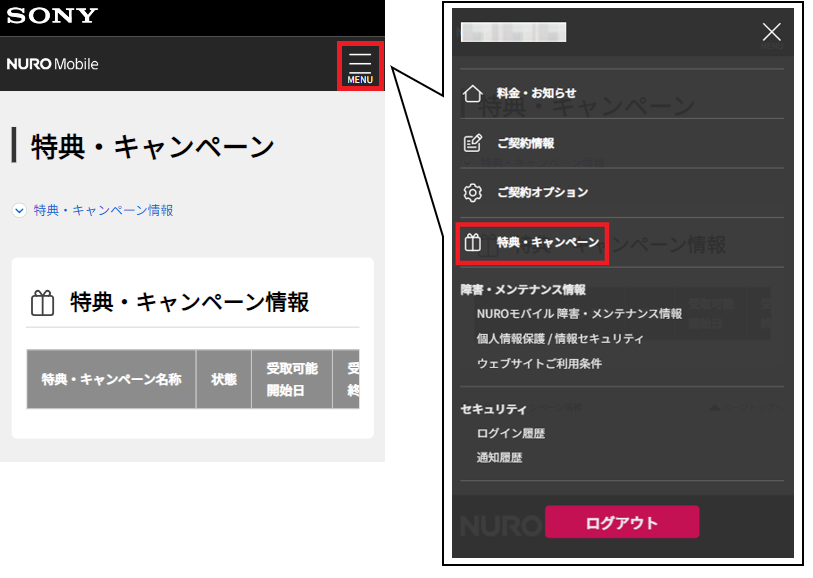Click the chevron icon beside 特典・キャンペーン情報 link
This screenshot has height=578, width=813.
tap(19, 210)
